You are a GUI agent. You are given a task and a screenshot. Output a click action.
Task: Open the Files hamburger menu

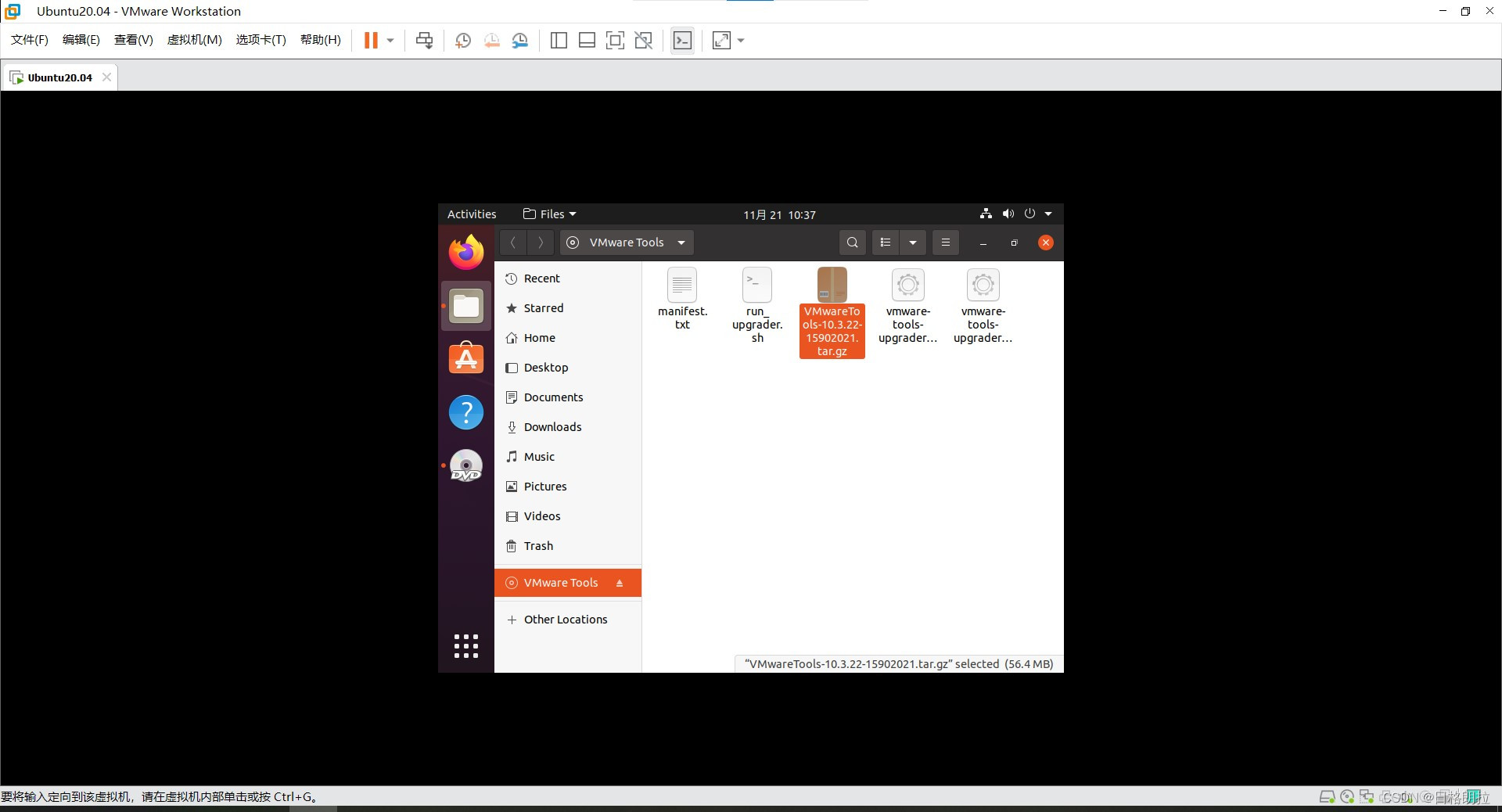coord(945,243)
